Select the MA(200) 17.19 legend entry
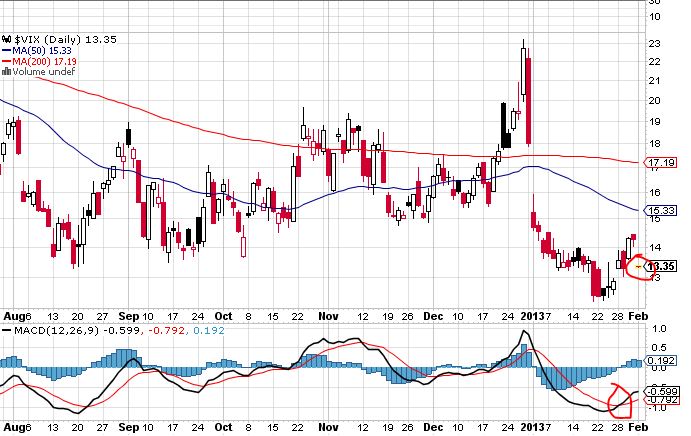 point(45,61)
